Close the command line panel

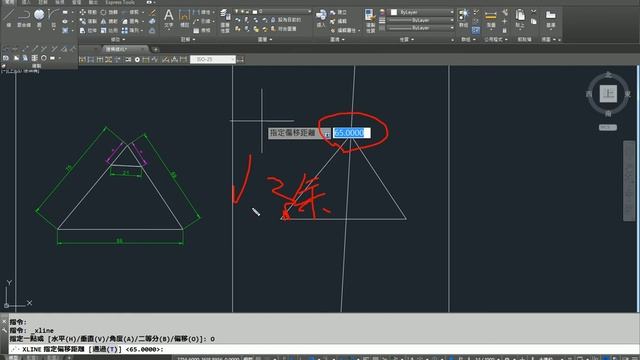tap(4, 322)
